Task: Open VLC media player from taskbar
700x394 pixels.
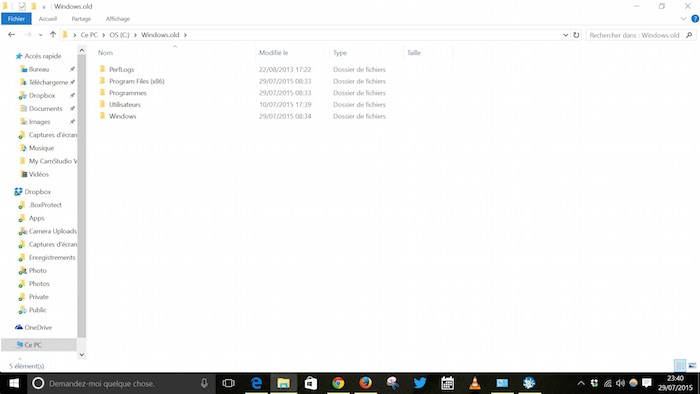Action: coord(475,383)
